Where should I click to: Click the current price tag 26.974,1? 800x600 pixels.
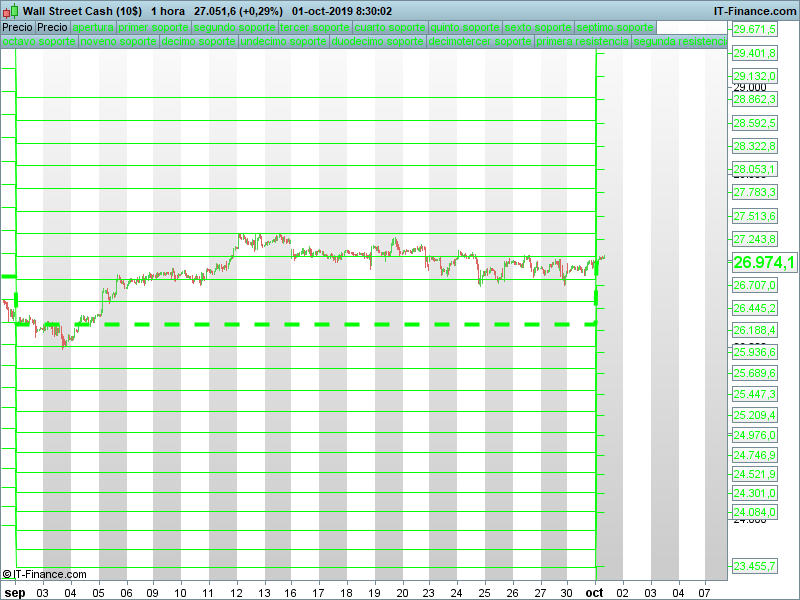[764, 263]
